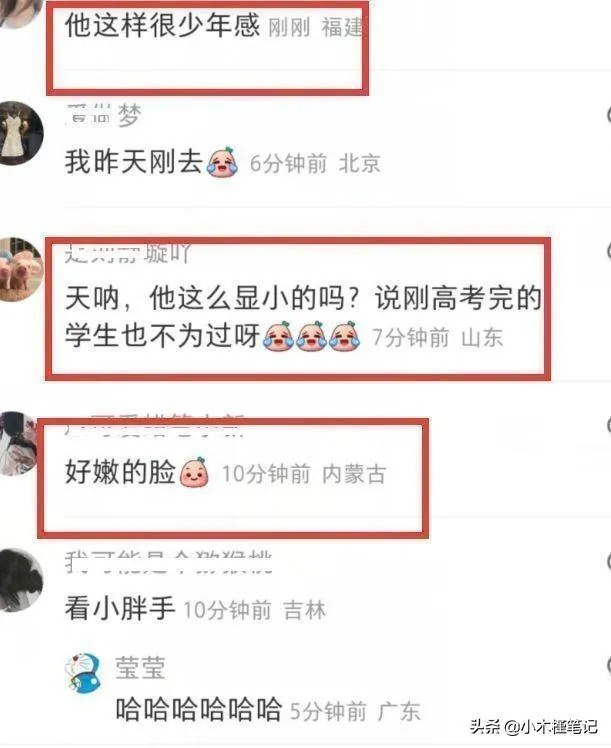Open the pig avatar profile picture
The height and width of the screenshot is (748, 611).
(x=19, y=270)
